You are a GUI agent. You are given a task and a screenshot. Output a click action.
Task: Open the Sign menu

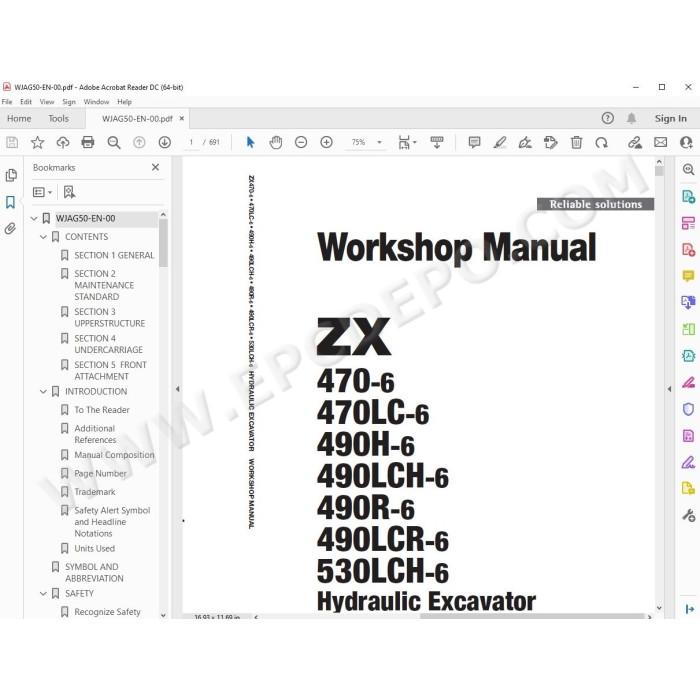[x=69, y=102]
